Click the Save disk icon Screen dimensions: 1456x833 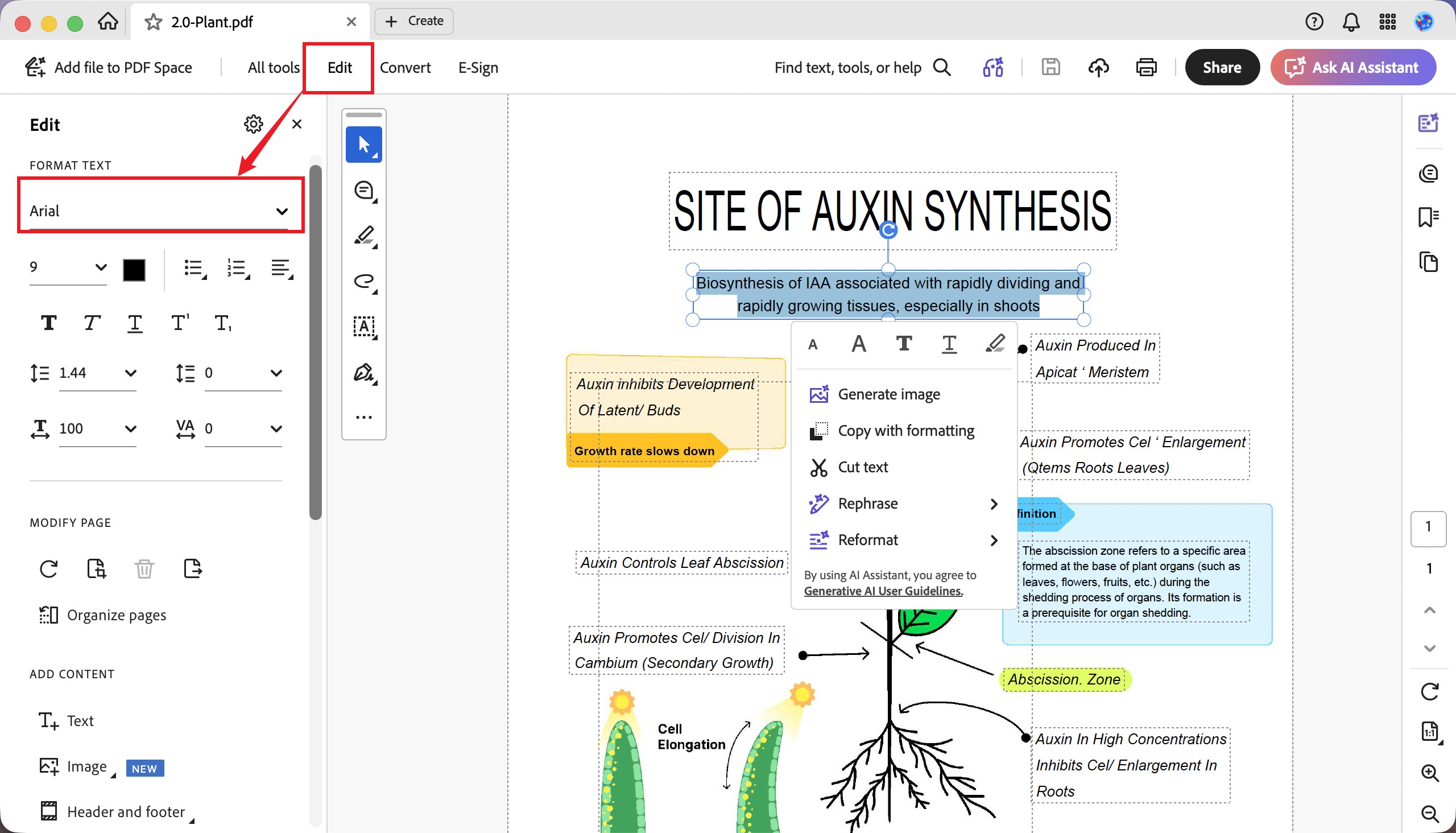[x=1050, y=68]
